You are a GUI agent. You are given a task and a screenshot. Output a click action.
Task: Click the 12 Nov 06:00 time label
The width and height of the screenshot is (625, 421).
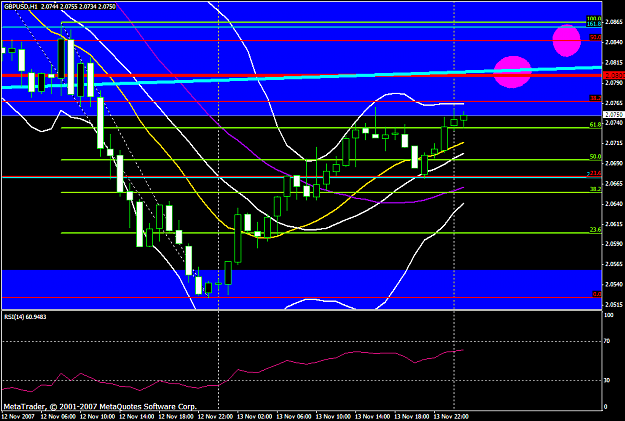point(58,417)
